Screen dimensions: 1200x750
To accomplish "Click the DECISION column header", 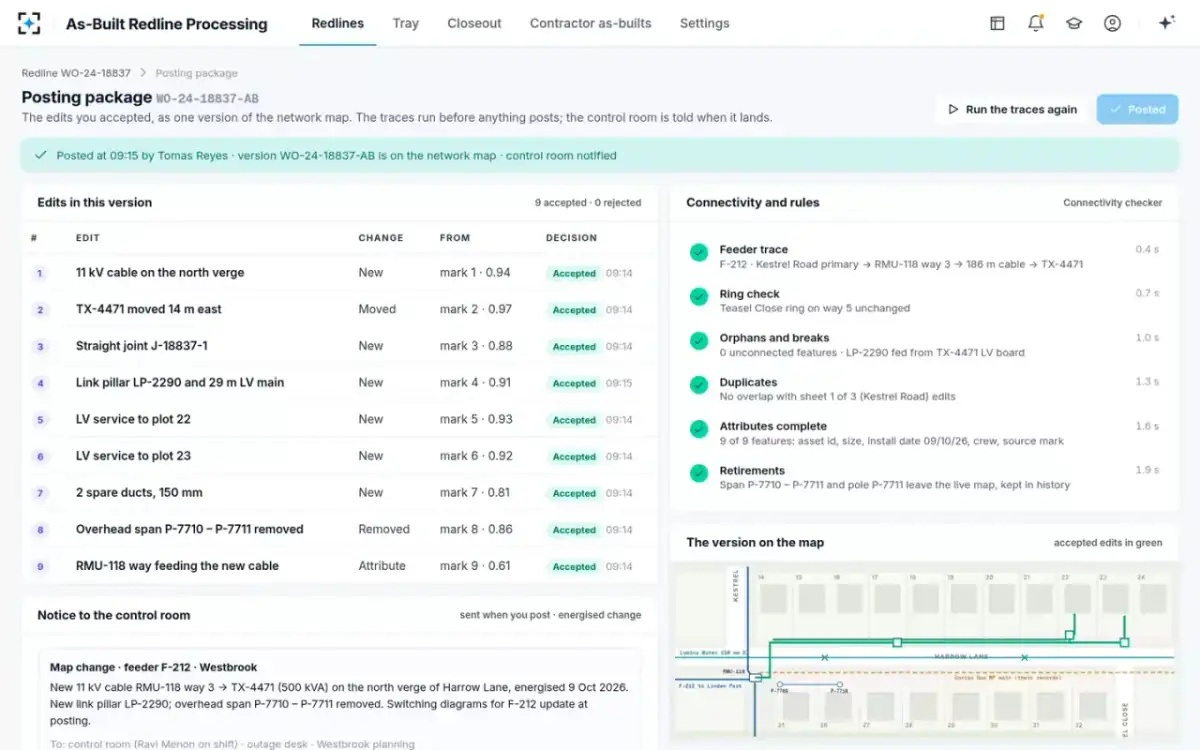I will 572,238.
